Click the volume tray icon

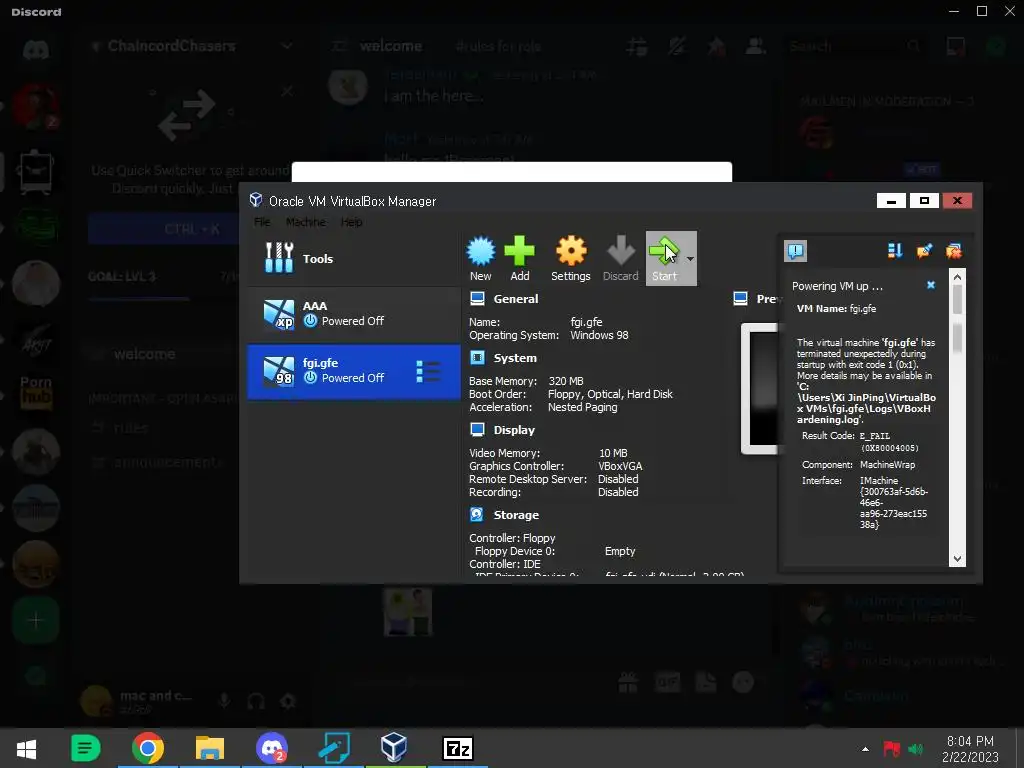916,749
